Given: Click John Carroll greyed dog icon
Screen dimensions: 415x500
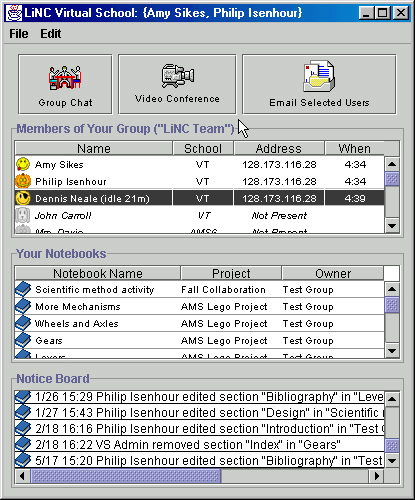Looking at the screenshot, I should 23,215.
